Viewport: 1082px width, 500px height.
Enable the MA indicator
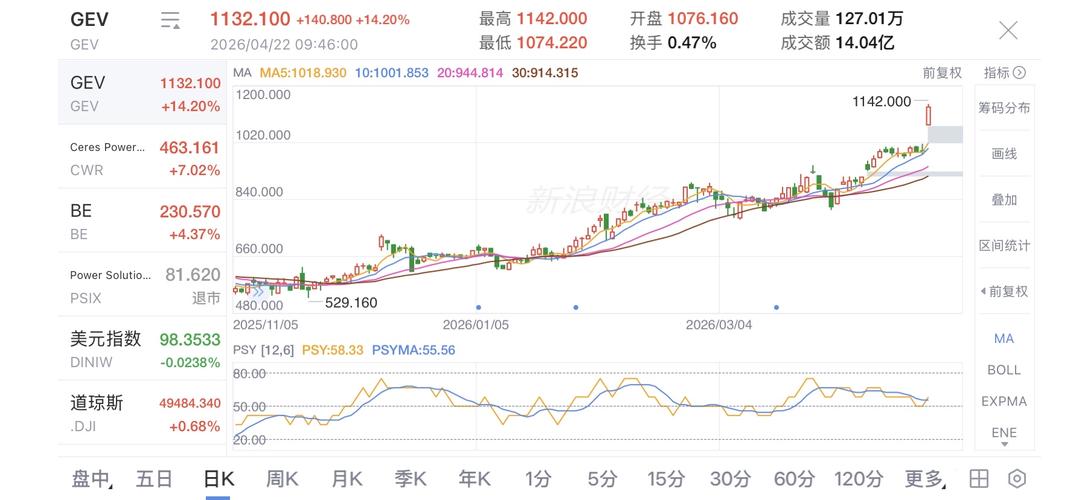[1004, 338]
